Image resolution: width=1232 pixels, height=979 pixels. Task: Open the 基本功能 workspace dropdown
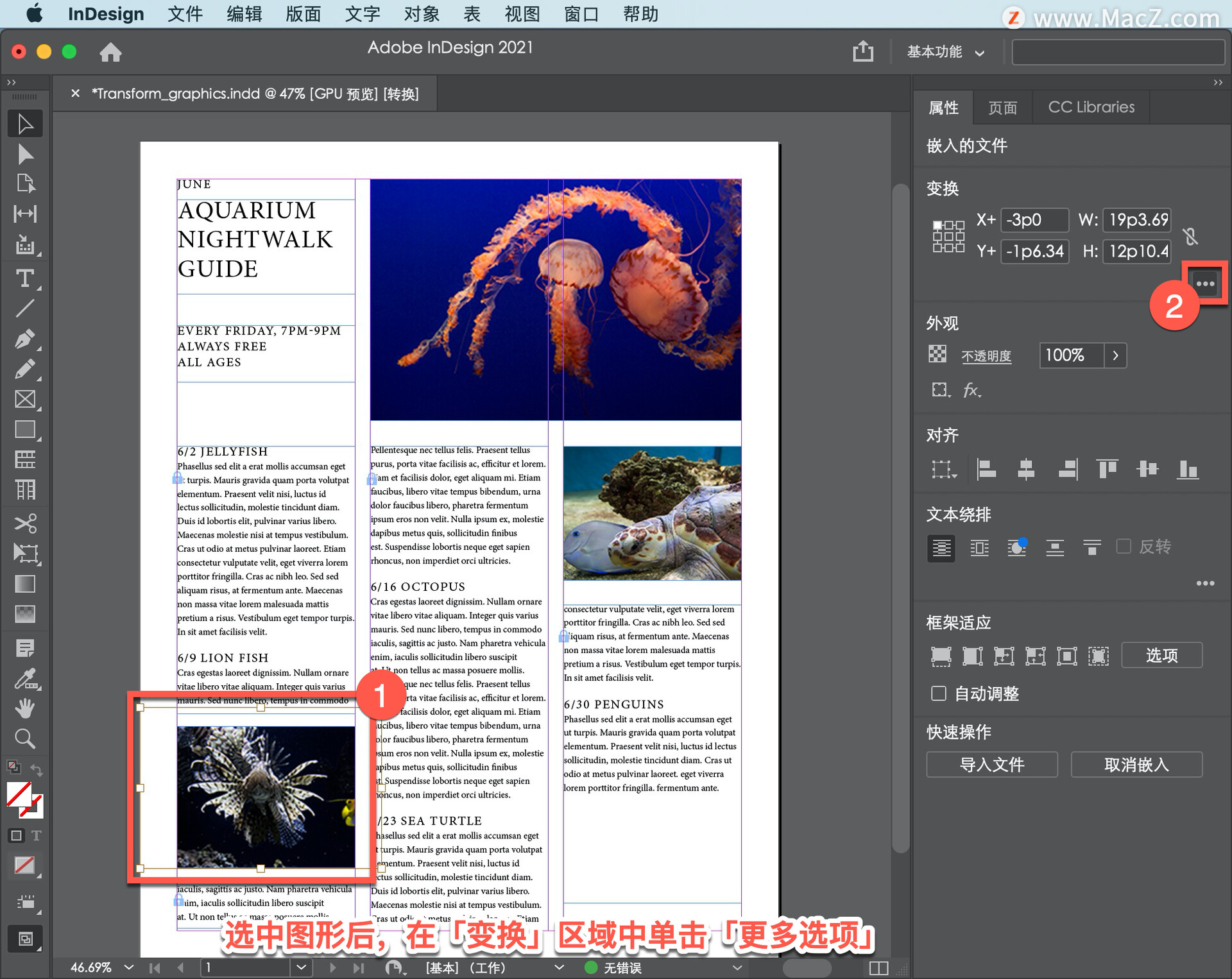pos(945,52)
